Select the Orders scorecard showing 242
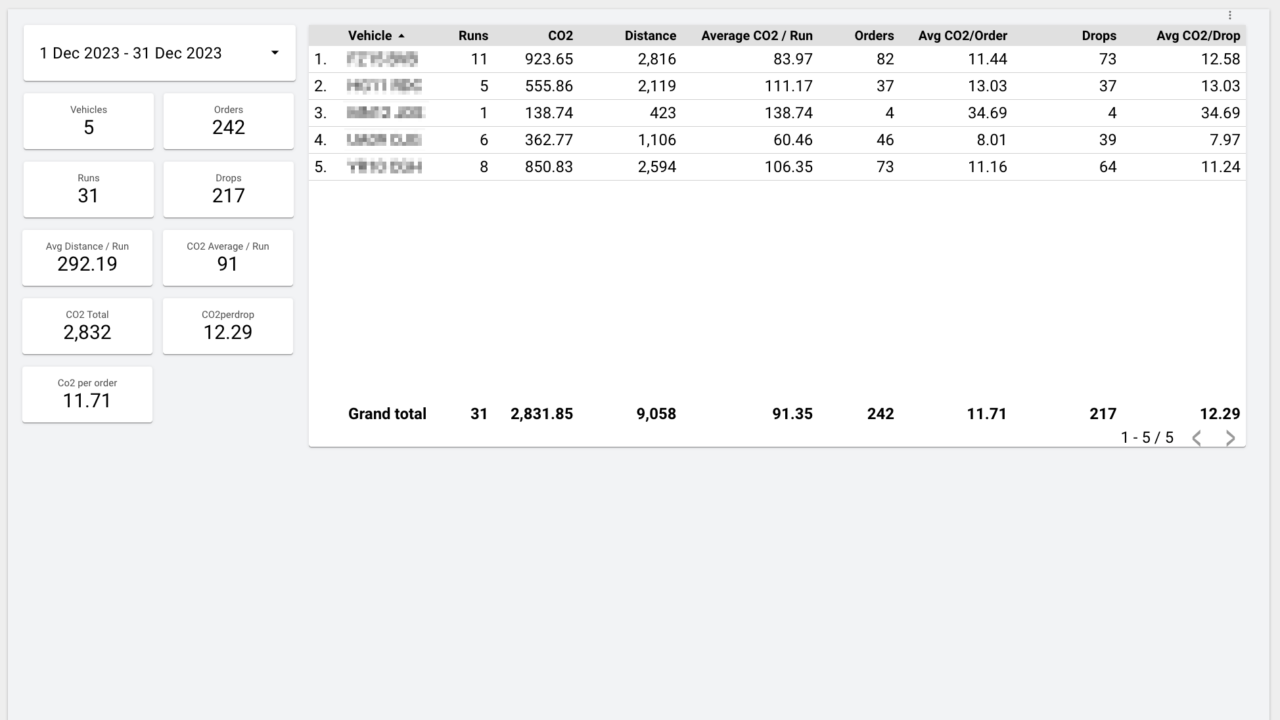 pos(228,121)
